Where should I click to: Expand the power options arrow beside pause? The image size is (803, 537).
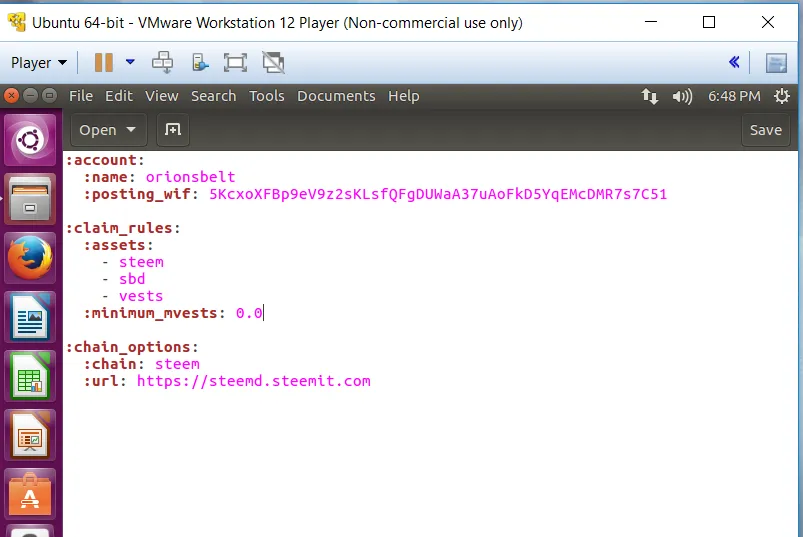pyautogui.click(x=130, y=62)
